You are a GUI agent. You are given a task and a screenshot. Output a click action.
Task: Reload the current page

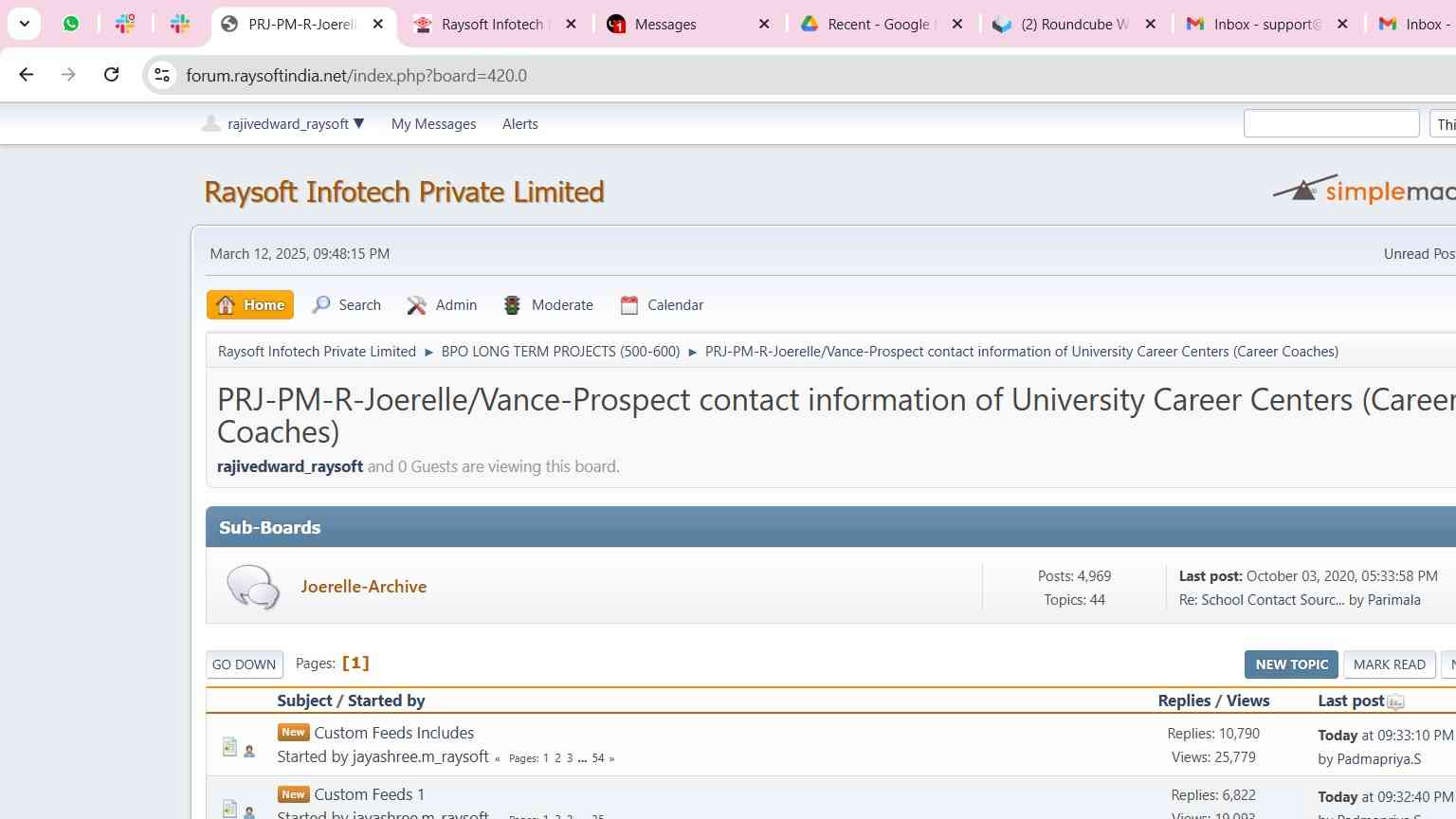coord(111,75)
